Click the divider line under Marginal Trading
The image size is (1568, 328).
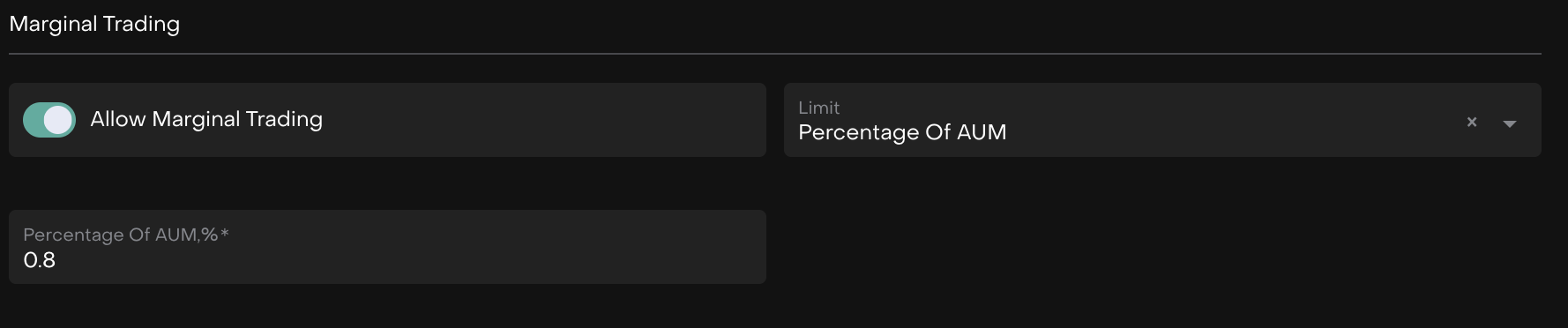click(775, 54)
